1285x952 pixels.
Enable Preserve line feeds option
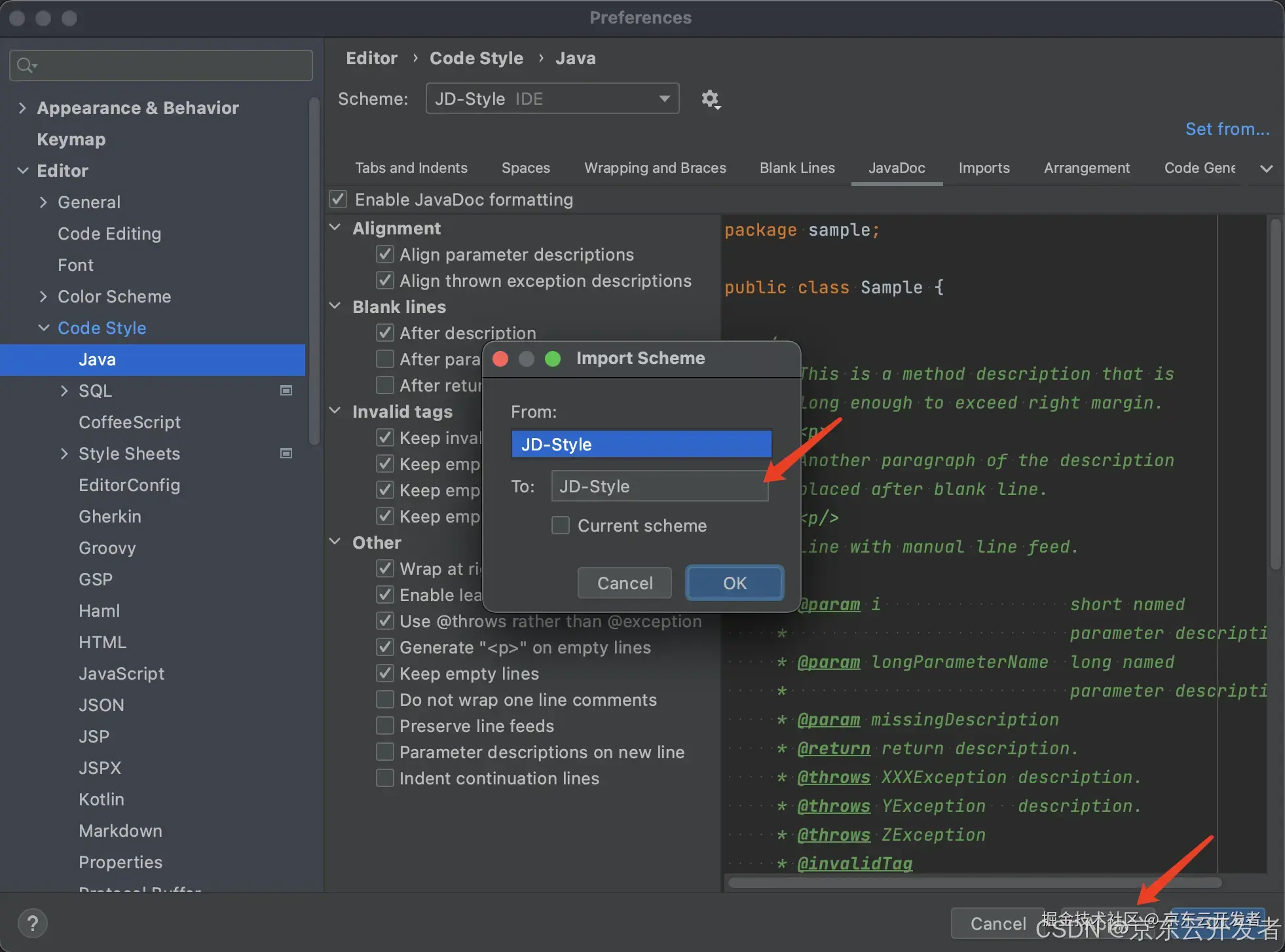pyautogui.click(x=385, y=726)
